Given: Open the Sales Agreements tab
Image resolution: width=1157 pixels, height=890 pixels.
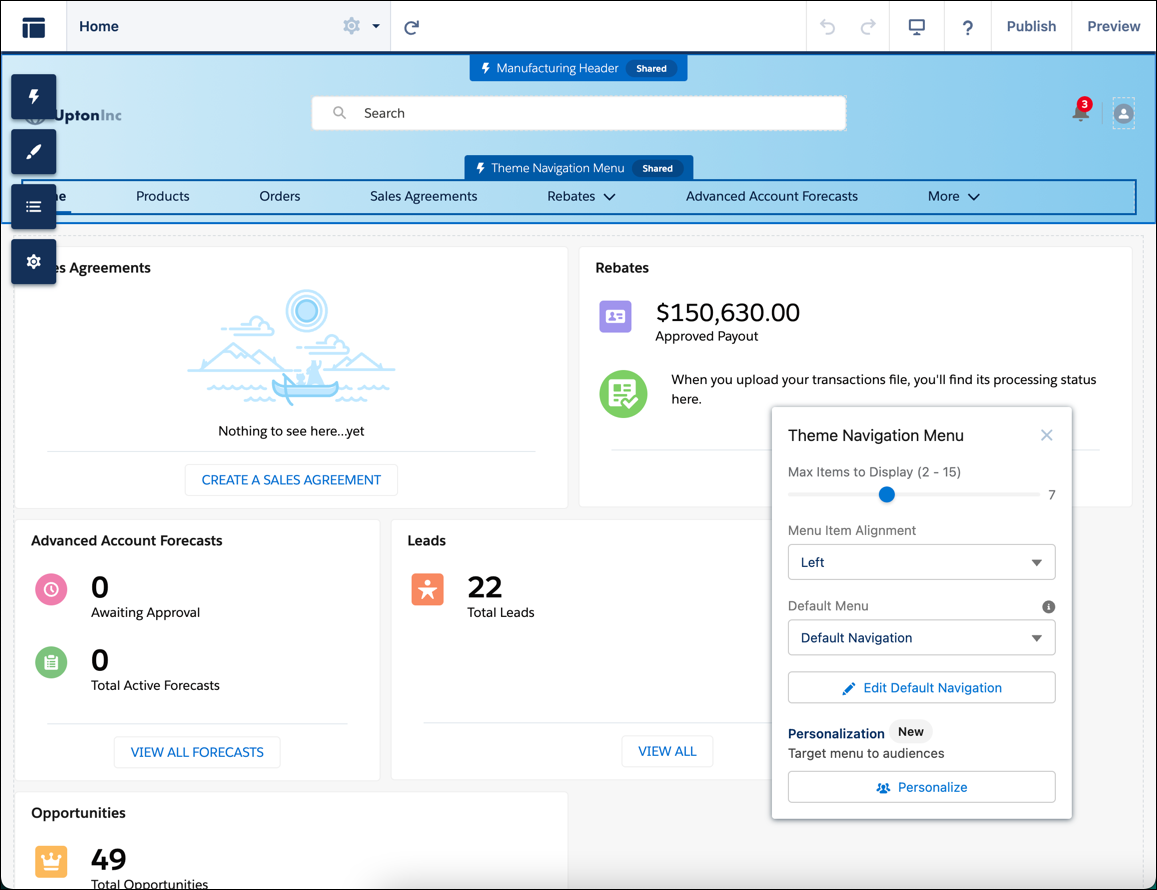Looking at the screenshot, I should (x=423, y=196).
